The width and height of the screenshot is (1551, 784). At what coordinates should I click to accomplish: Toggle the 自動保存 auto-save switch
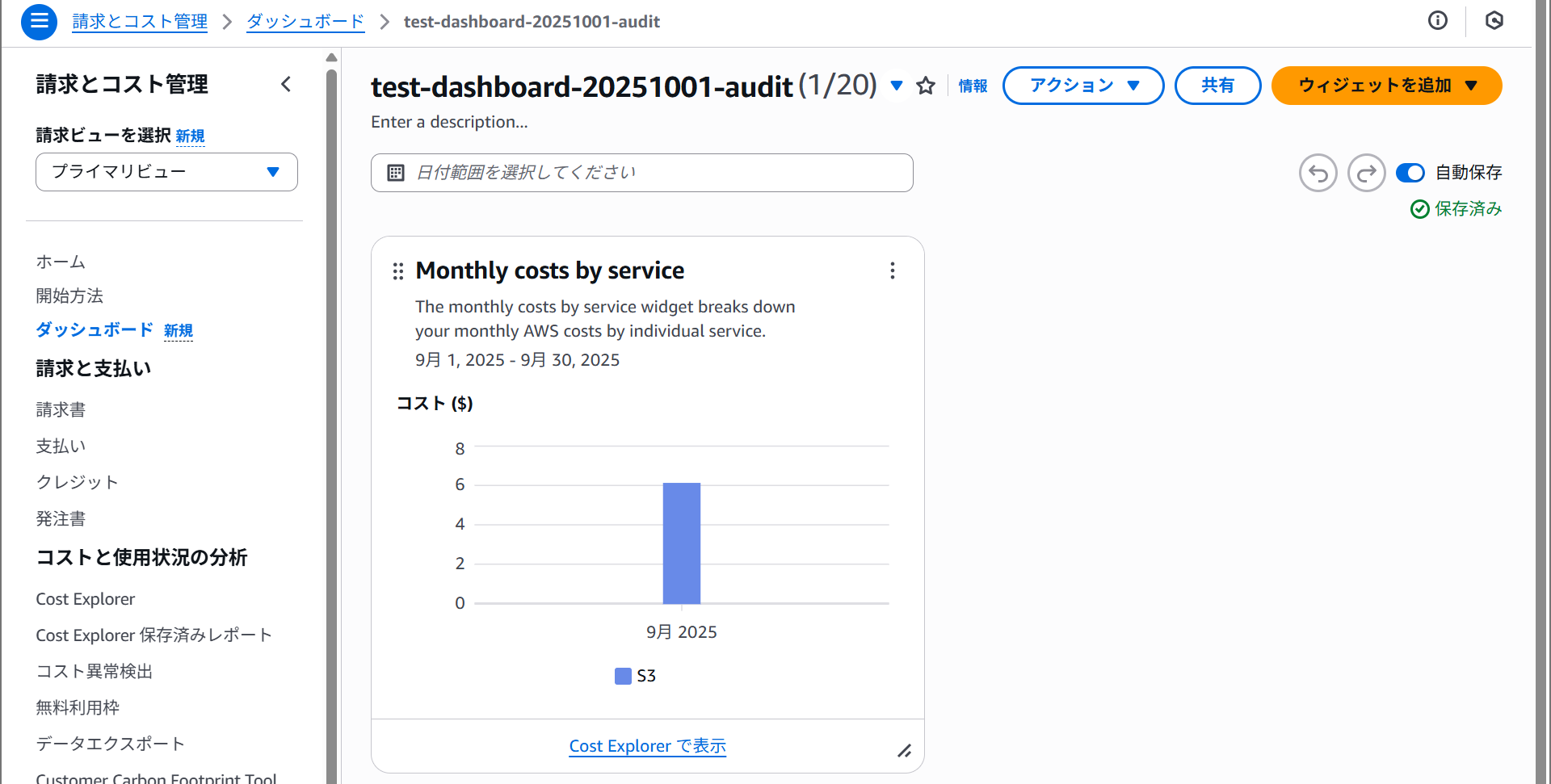click(x=1410, y=173)
